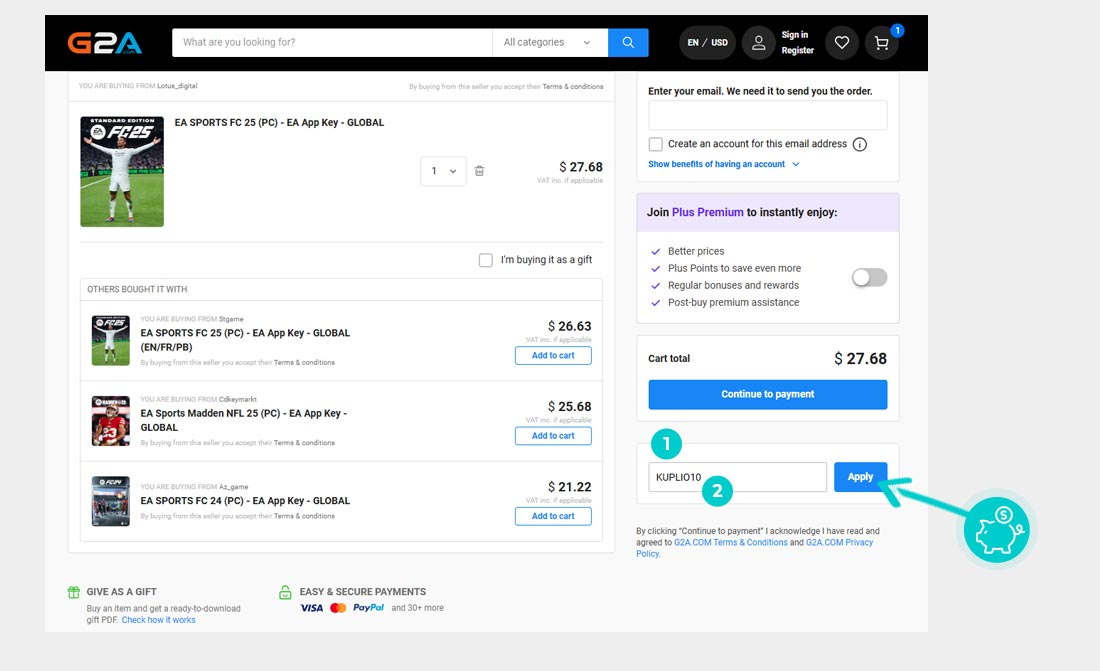Toggle the Plus Premium switch

[x=869, y=277]
